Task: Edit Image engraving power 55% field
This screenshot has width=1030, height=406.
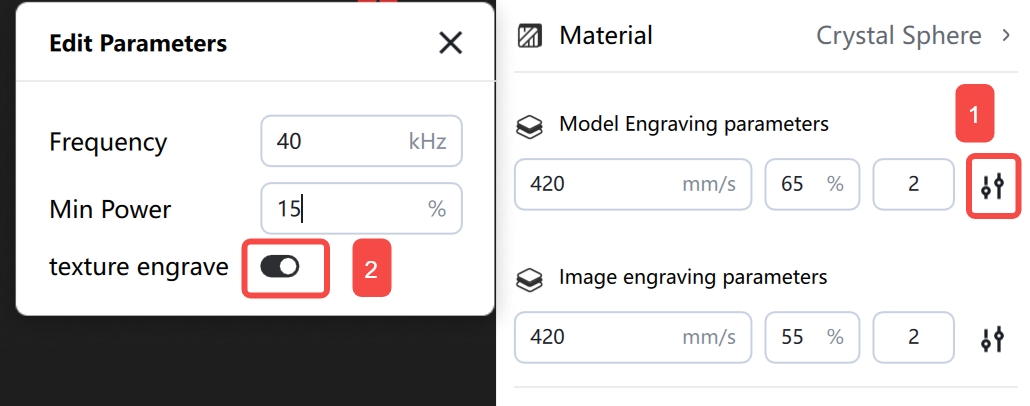Action: point(812,337)
